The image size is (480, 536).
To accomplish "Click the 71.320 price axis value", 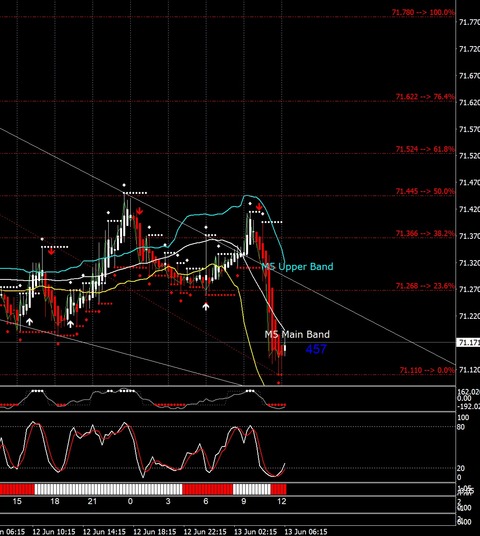I will [x=469, y=263].
